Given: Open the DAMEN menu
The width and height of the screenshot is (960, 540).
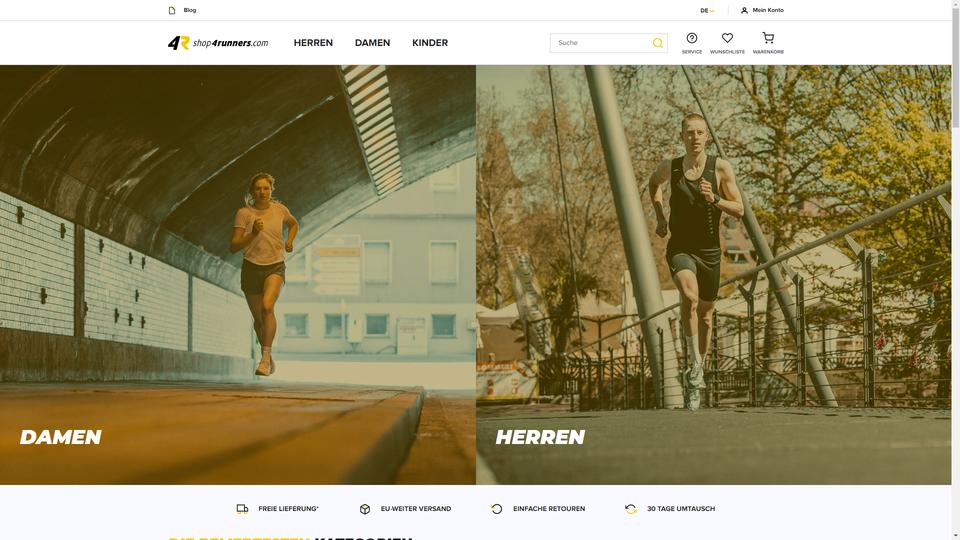Looking at the screenshot, I should [x=372, y=43].
